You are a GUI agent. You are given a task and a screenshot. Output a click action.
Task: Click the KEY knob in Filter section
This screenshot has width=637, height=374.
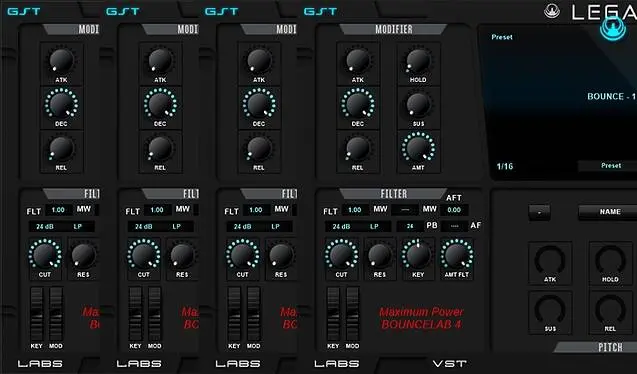coord(418,255)
